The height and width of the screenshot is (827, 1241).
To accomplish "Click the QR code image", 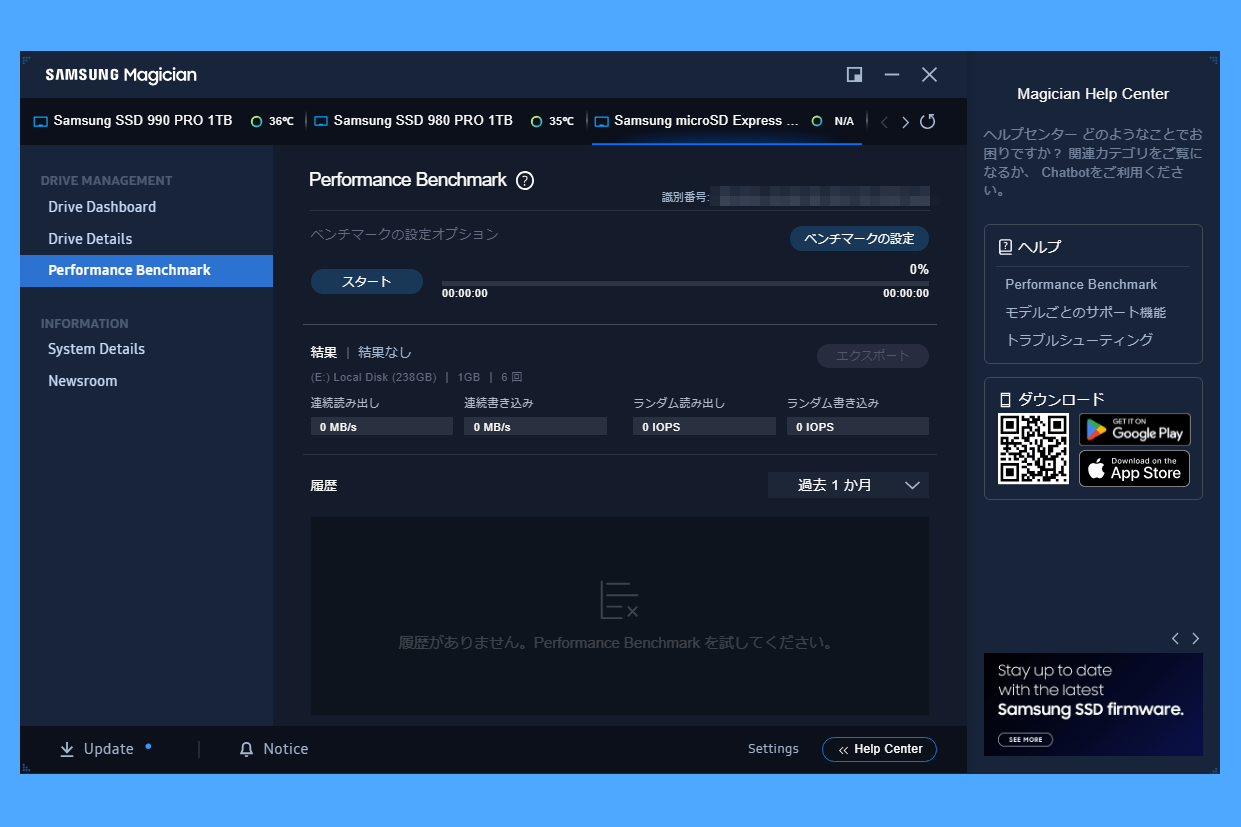I will [1033, 449].
